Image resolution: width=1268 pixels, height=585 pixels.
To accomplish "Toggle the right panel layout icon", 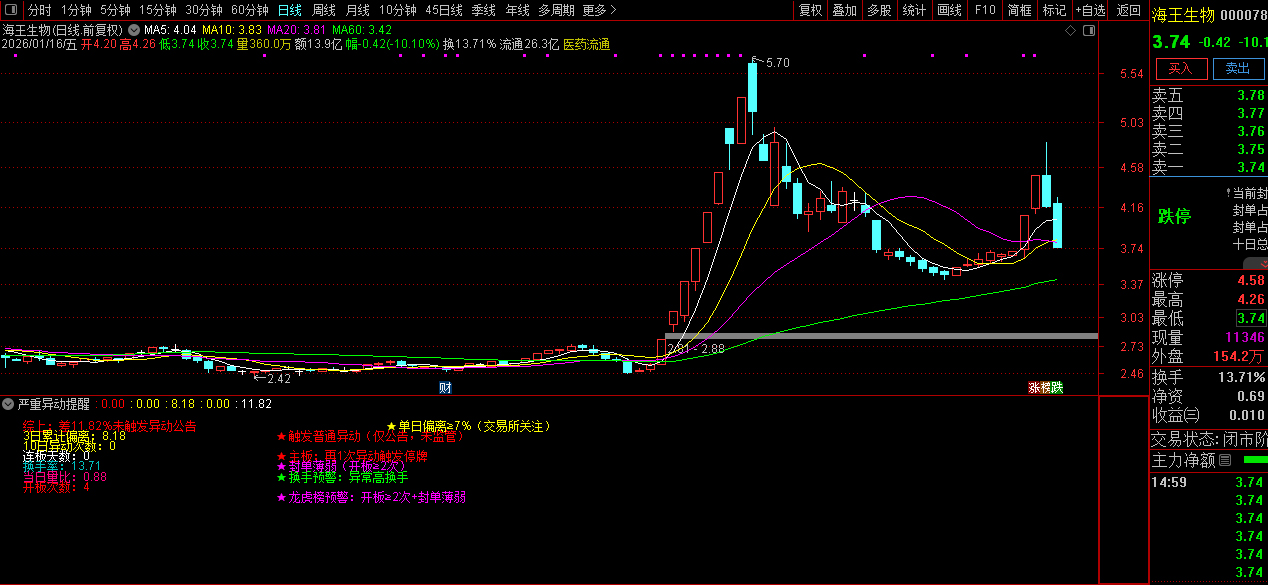I will (1089, 31).
